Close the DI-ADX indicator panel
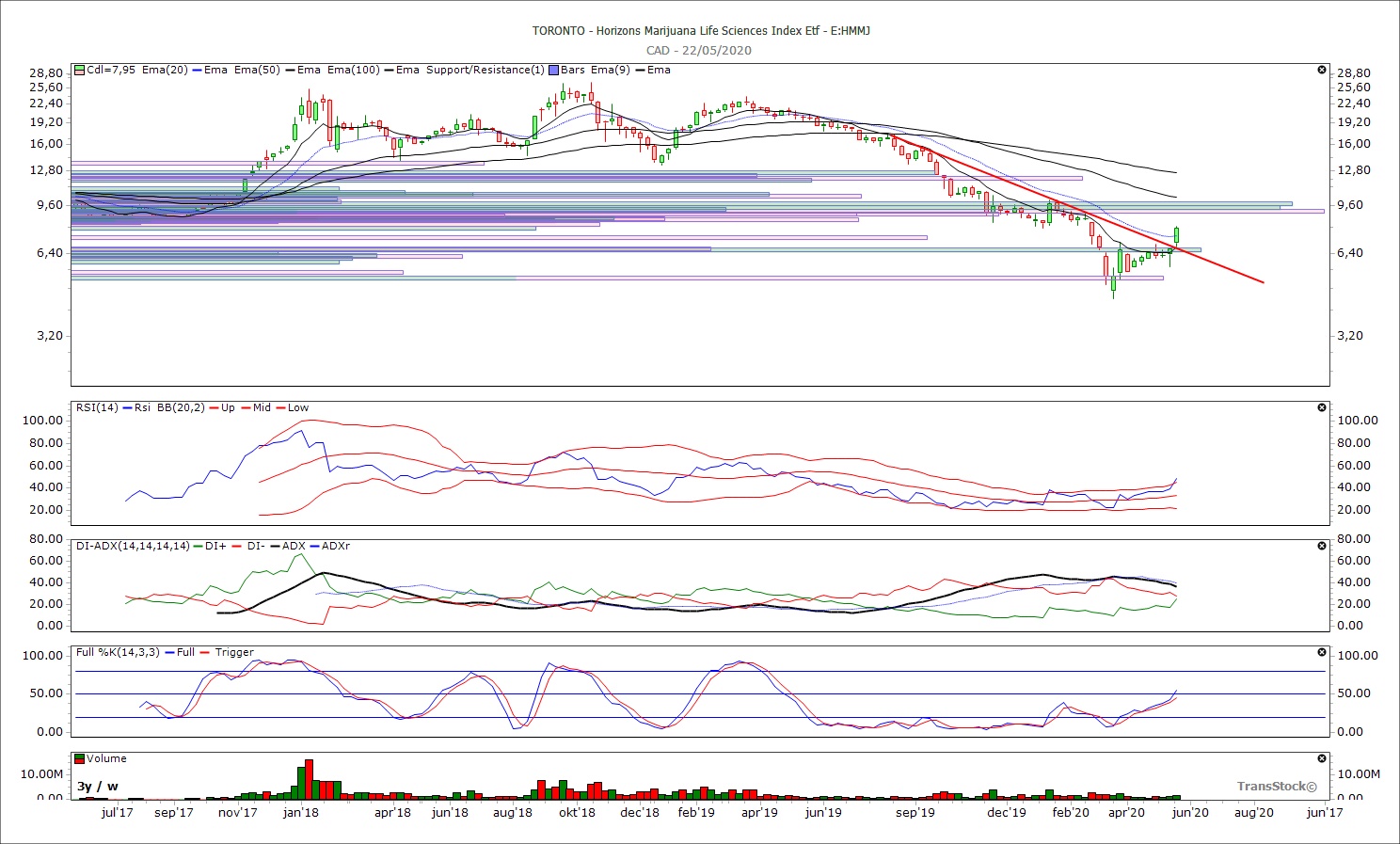Screen dimensions: 1400x844 (1321, 546)
